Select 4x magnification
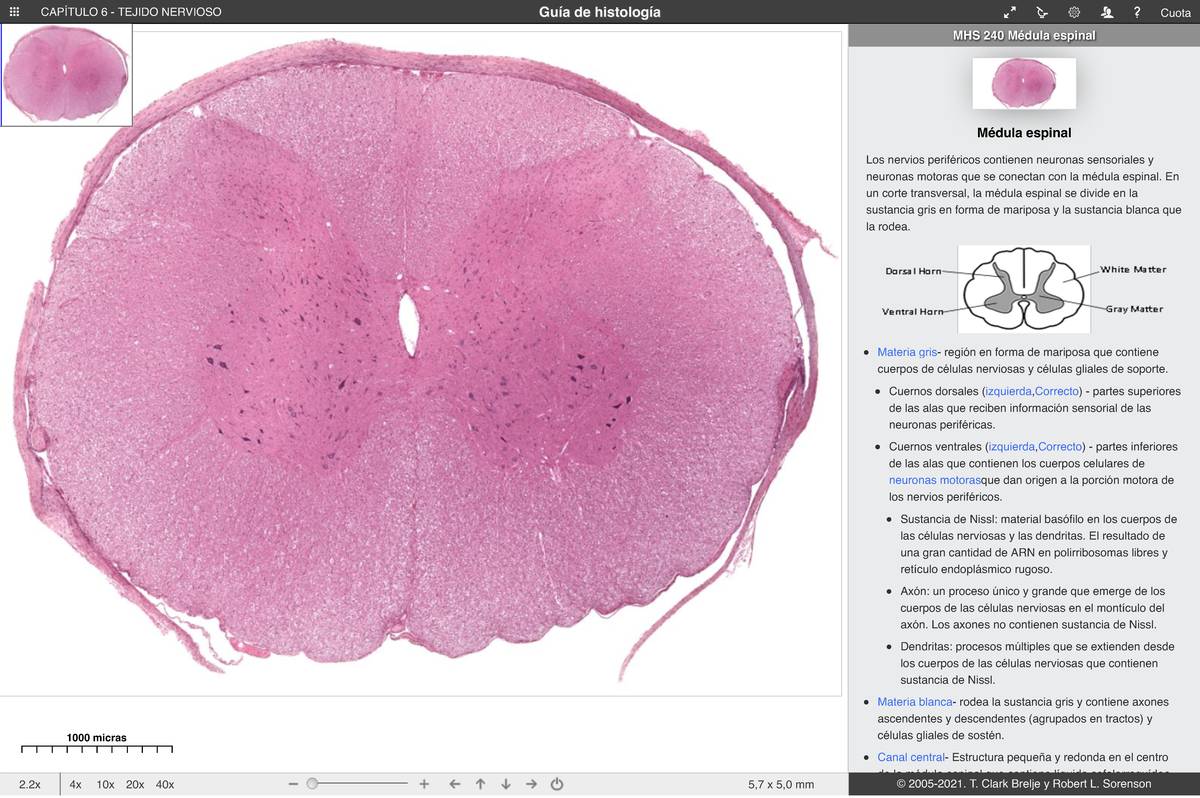This screenshot has width=1200, height=798. coord(76,784)
